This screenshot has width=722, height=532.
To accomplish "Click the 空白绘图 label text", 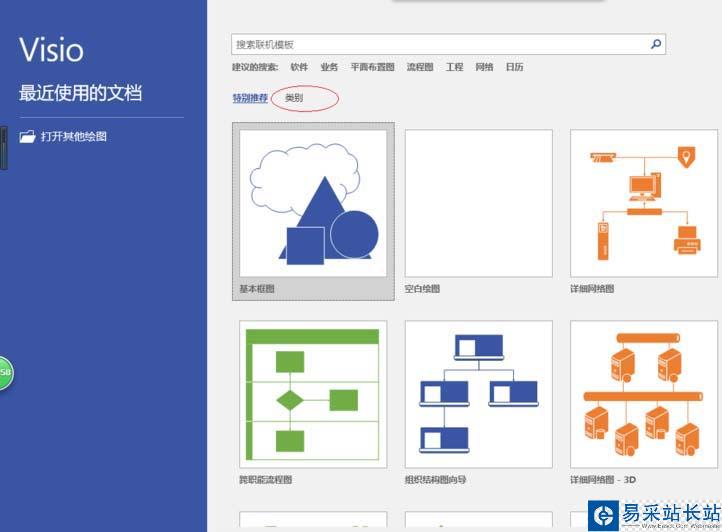I will (x=422, y=289).
